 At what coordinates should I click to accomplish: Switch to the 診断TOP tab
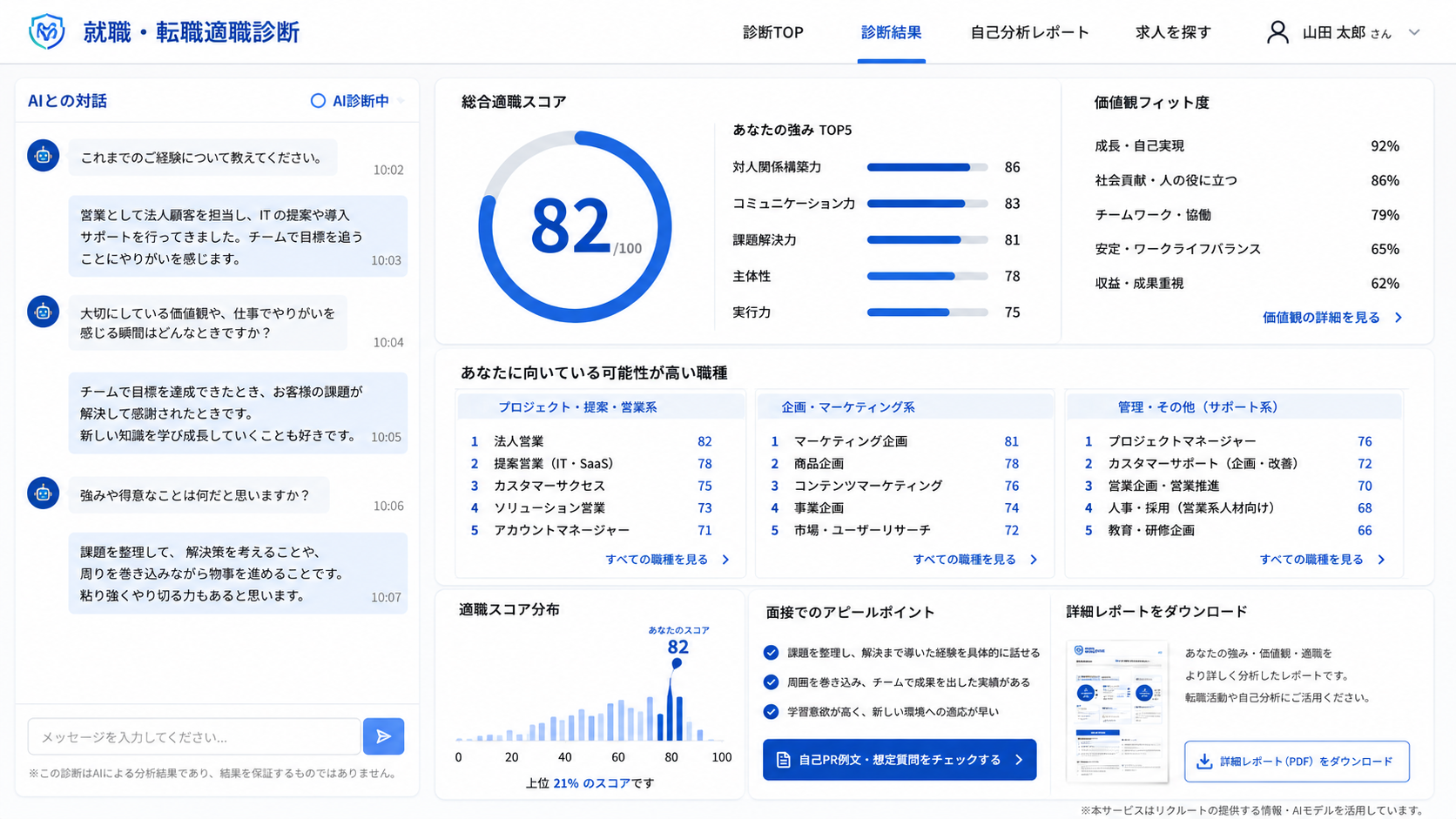[x=772, y=32]
